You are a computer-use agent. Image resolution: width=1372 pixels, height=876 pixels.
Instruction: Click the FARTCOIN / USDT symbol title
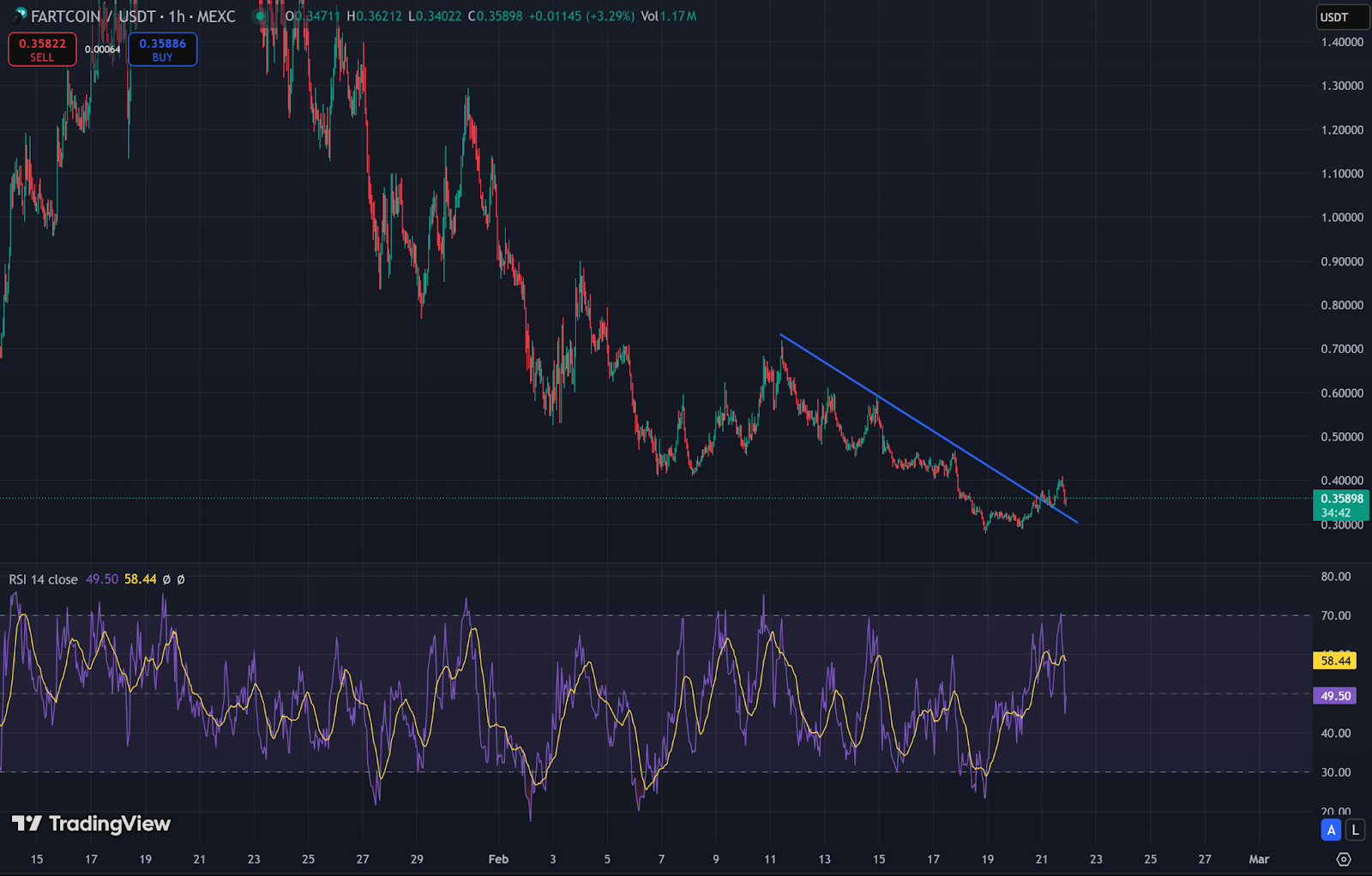pos(133,16)
